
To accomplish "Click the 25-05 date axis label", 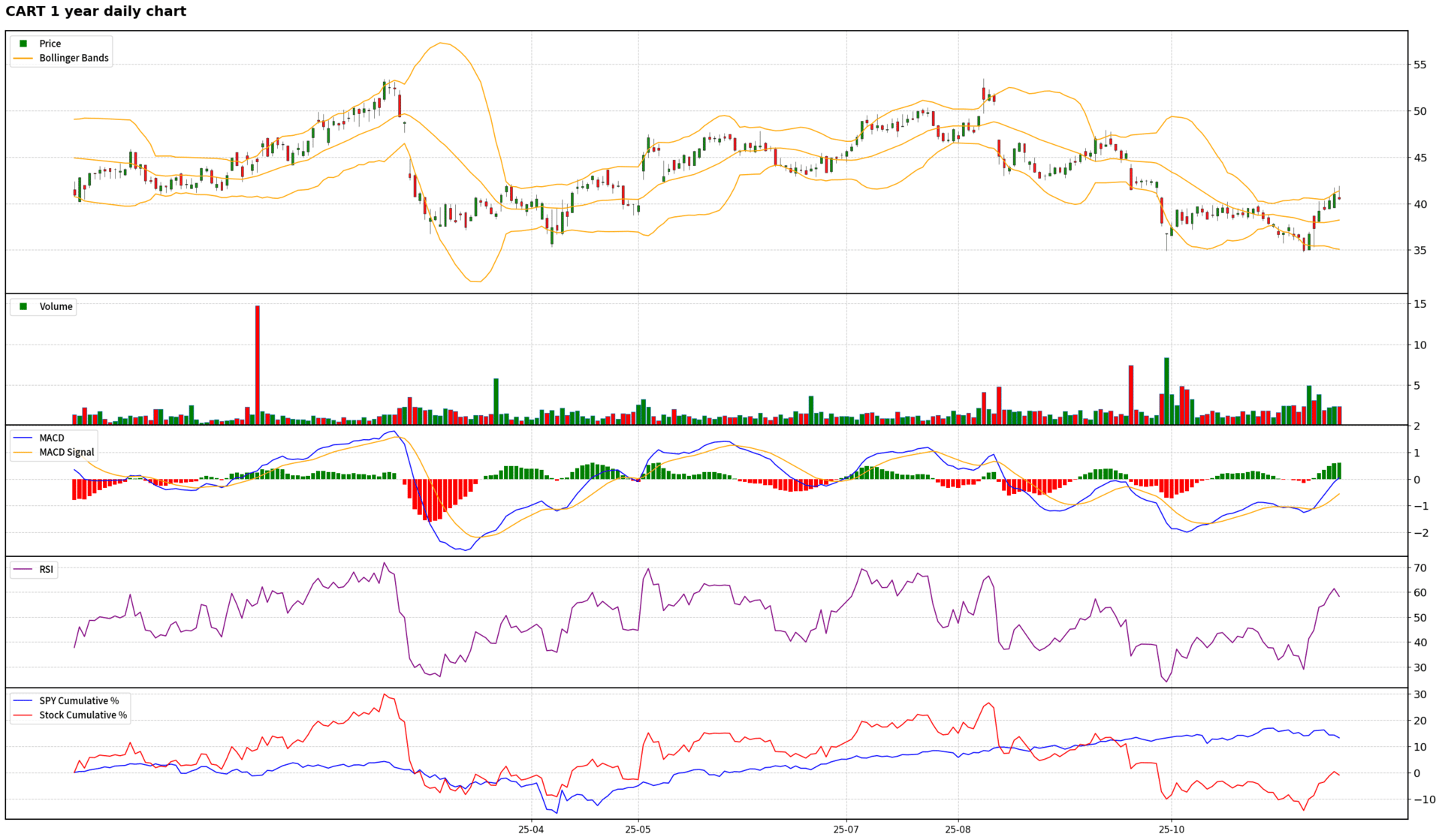I will 638,829.
